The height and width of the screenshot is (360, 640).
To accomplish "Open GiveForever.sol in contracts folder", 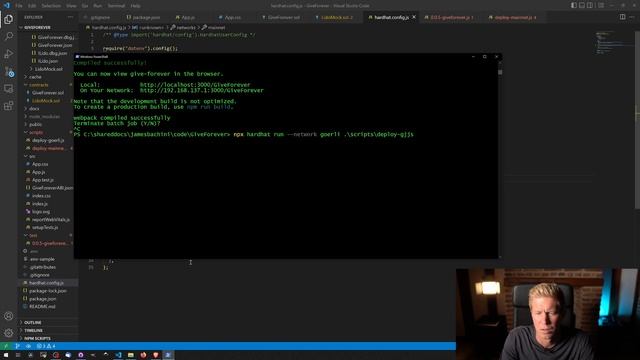I will tap(48, 93).
